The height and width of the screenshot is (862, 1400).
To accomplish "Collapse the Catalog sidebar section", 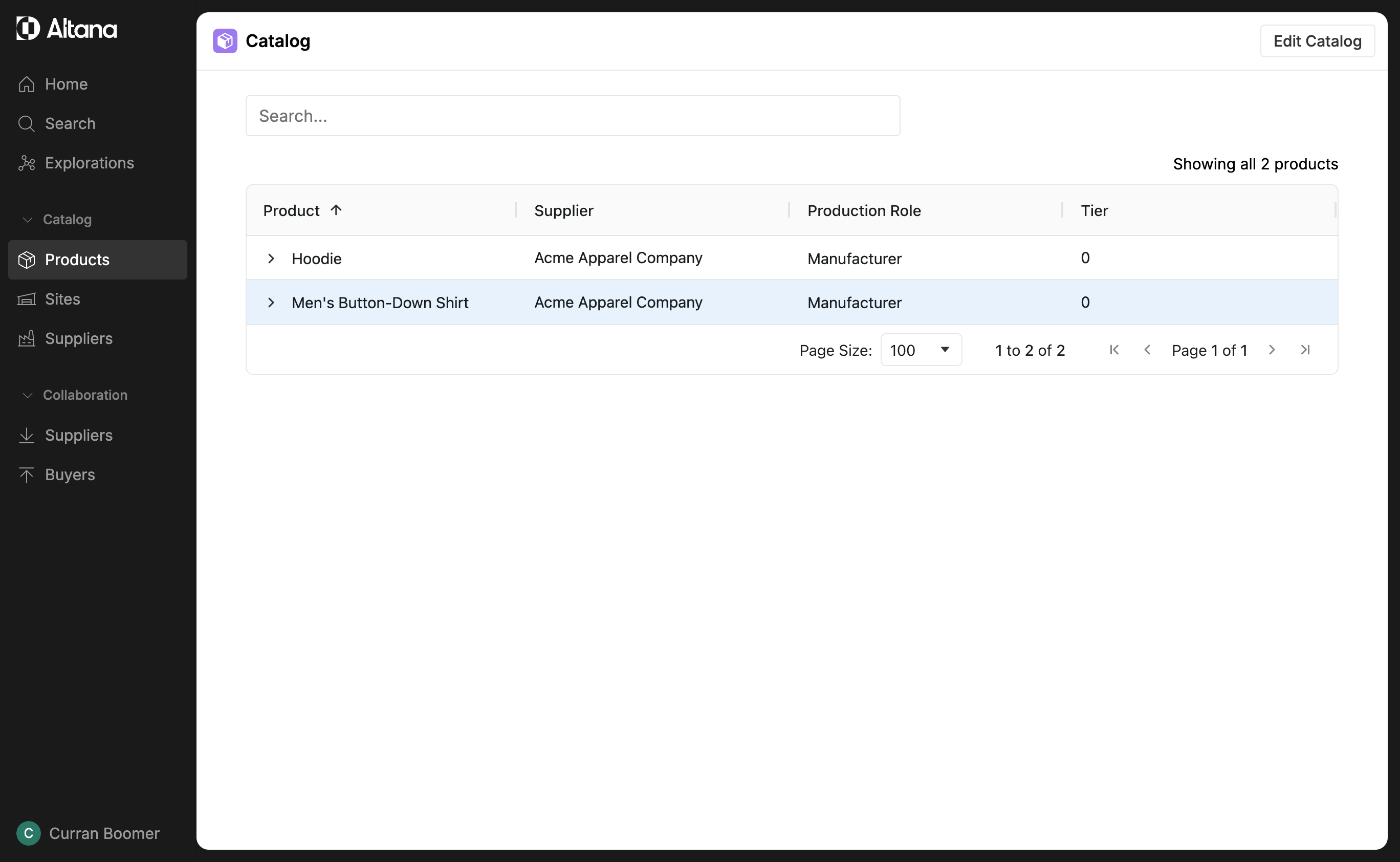I will [x=27, y=220].
